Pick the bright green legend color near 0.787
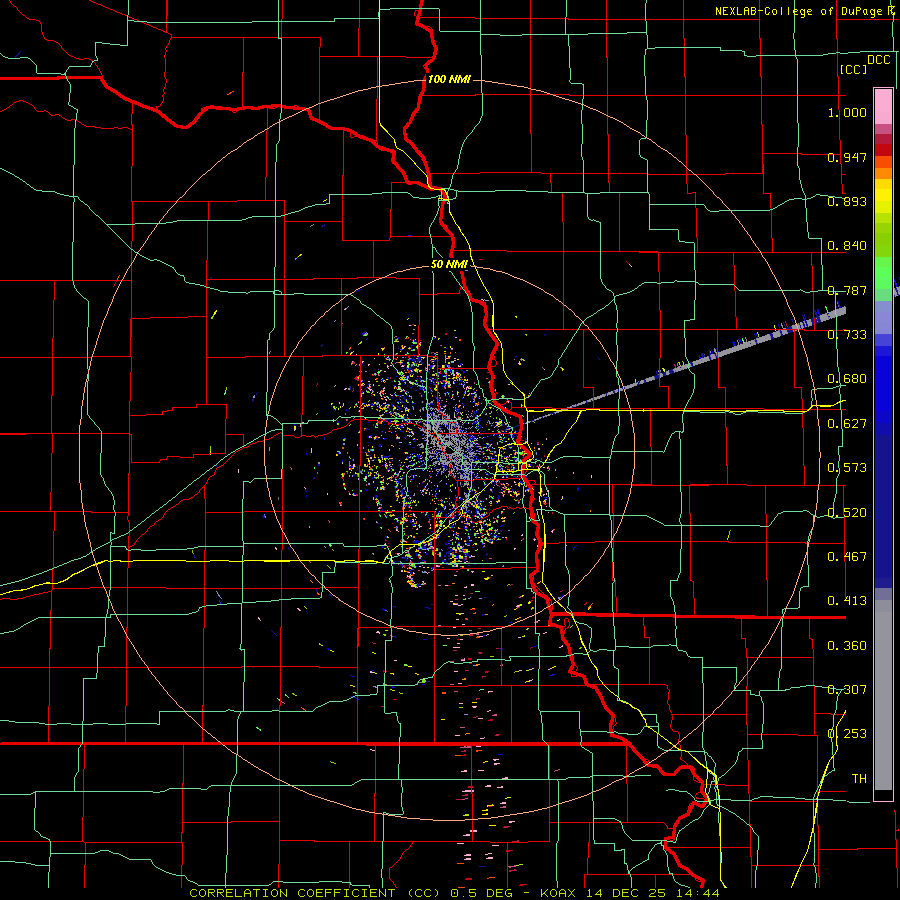Image resolution: width=900 pixels, height=900 pixels. (883, 273)
